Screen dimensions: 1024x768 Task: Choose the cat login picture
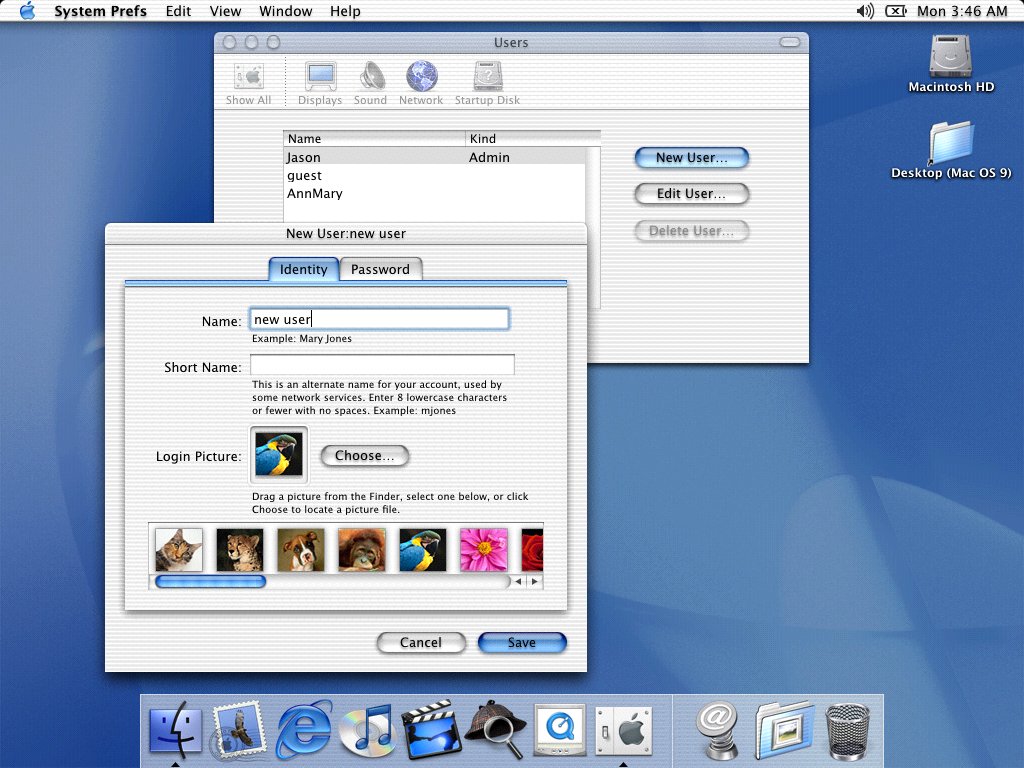point(179,550)
